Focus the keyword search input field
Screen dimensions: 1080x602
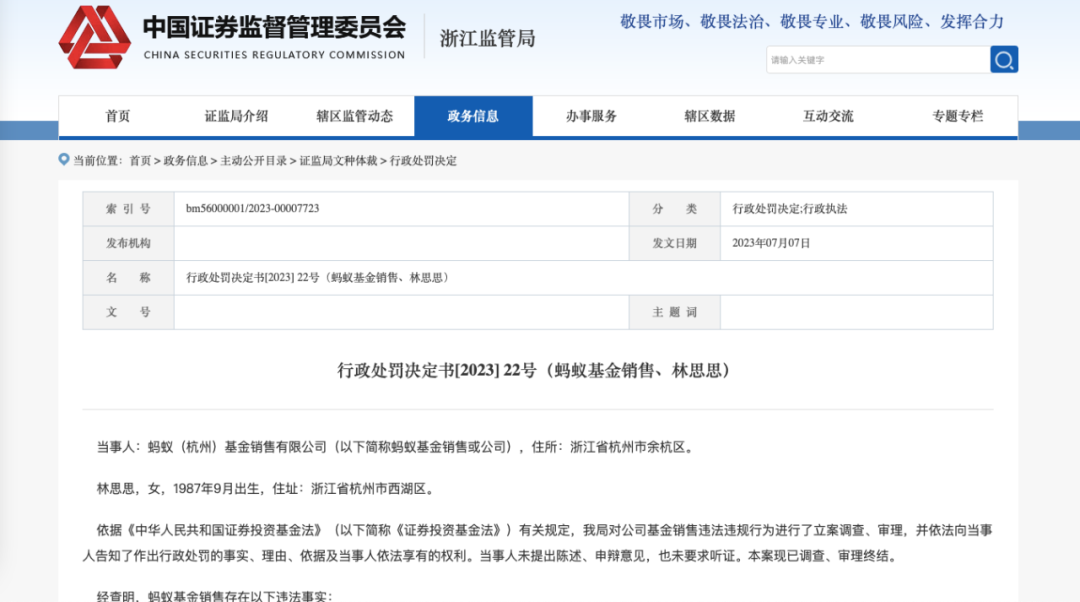click(x=878, y=60)
